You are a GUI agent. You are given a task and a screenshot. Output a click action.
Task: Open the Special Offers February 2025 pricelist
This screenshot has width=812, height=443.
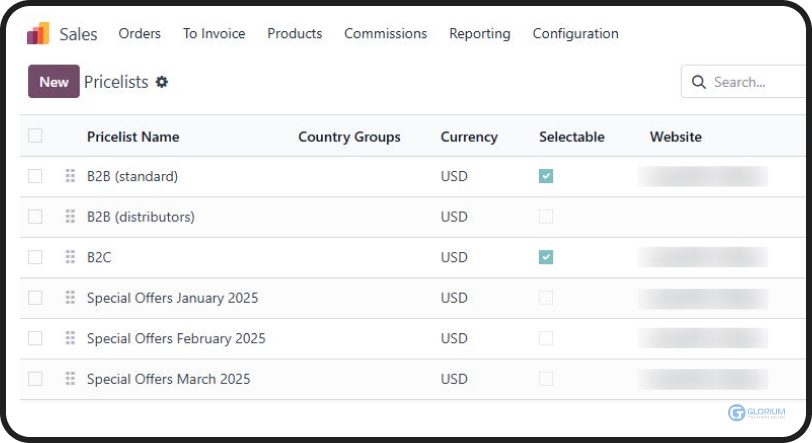pos(176,338)
